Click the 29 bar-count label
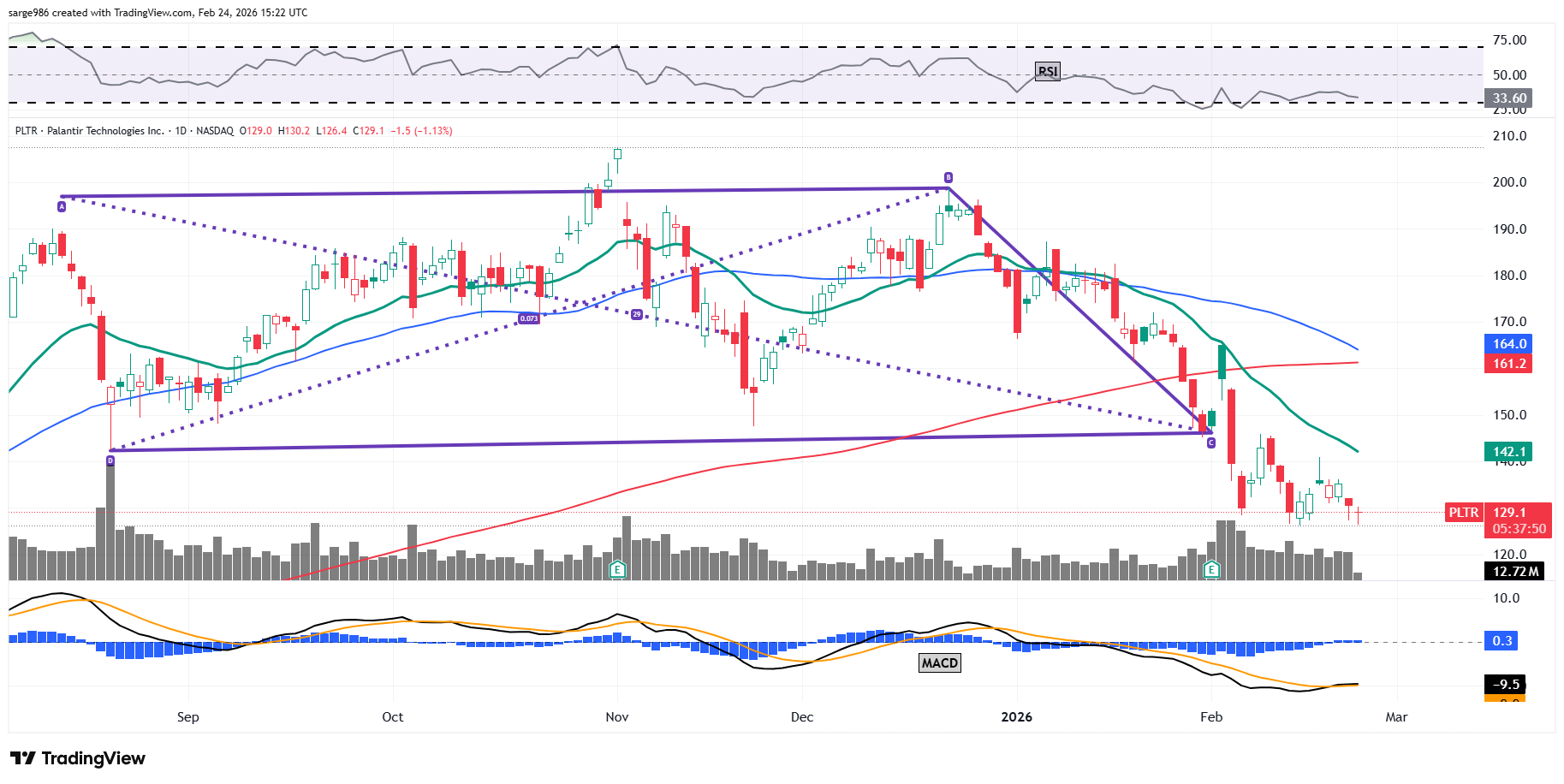This screenshot has height=784, width=1564. coord(636,315)
